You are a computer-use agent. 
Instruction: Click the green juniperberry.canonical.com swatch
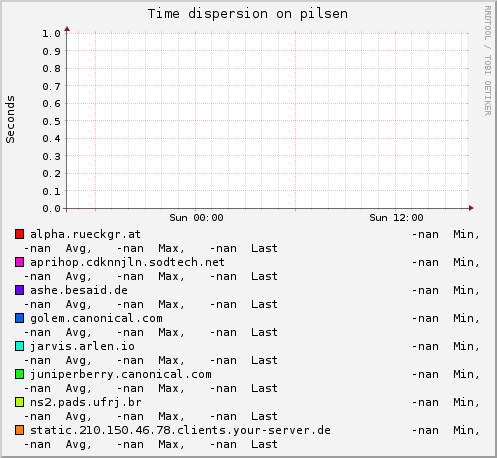point(19,374)
